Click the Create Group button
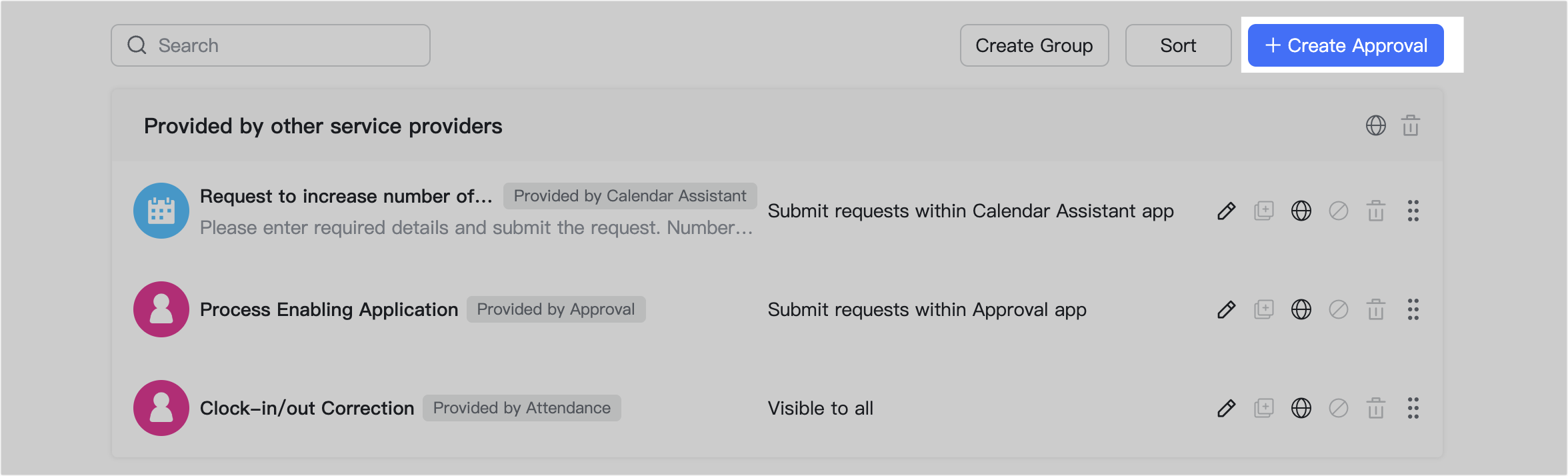Screen dimensions: 1568x476 [x=1034, y=45]
